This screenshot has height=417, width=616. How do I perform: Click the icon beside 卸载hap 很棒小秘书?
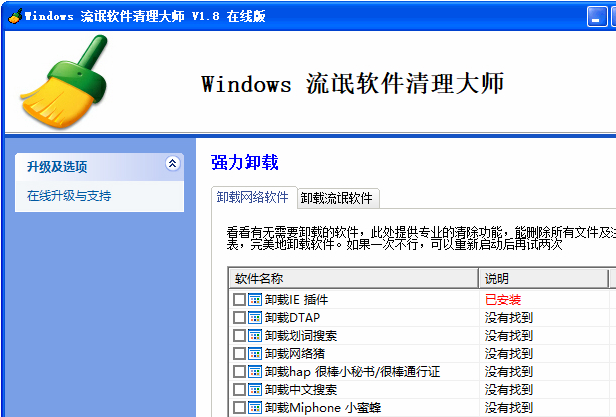[255, 371]
